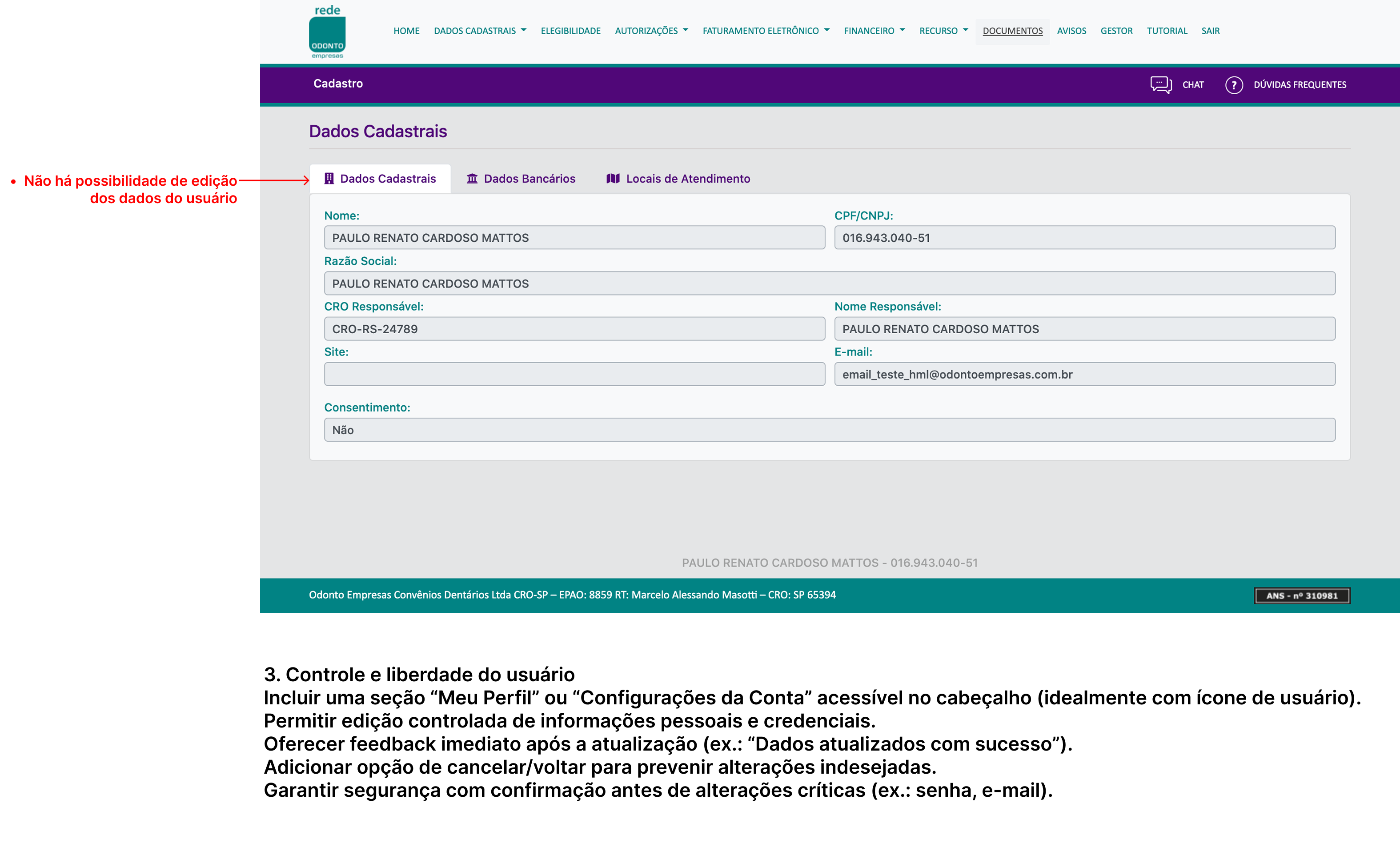Expand the Financeiro dropdown menu
This screenshot has width=1400, height=851.
[874, 31]
